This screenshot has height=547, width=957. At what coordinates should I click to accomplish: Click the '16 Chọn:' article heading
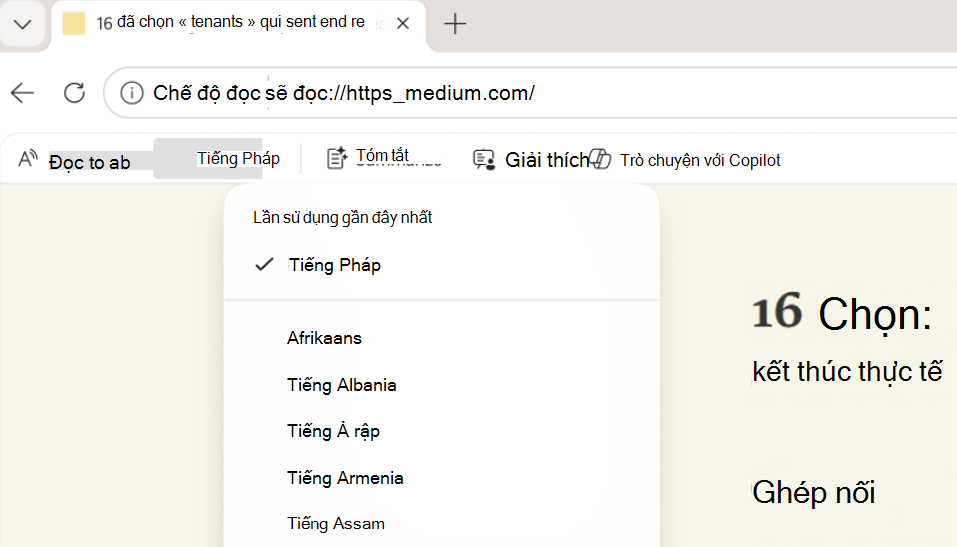tap(842, 313)
